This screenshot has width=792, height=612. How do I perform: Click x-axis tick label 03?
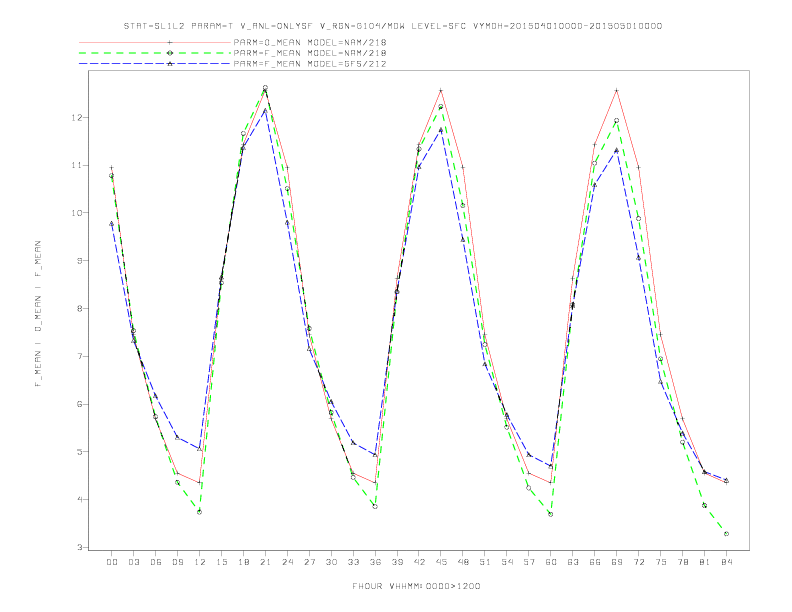[133, 562]
